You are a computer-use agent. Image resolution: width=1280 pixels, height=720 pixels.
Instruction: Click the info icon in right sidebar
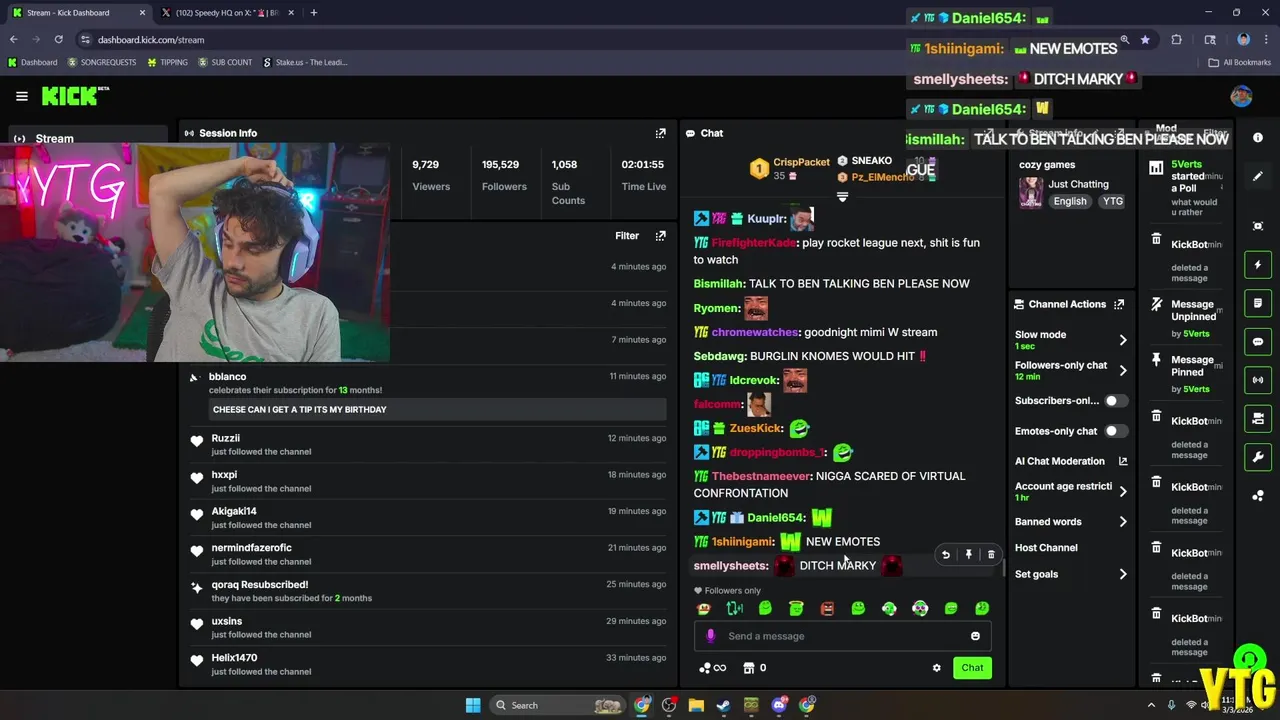[1258, 138]
